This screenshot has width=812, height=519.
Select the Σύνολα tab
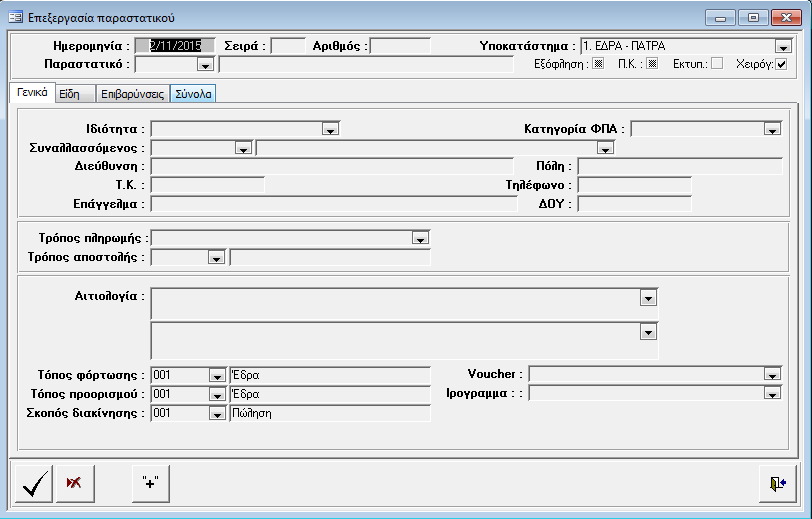pos(193,93)
